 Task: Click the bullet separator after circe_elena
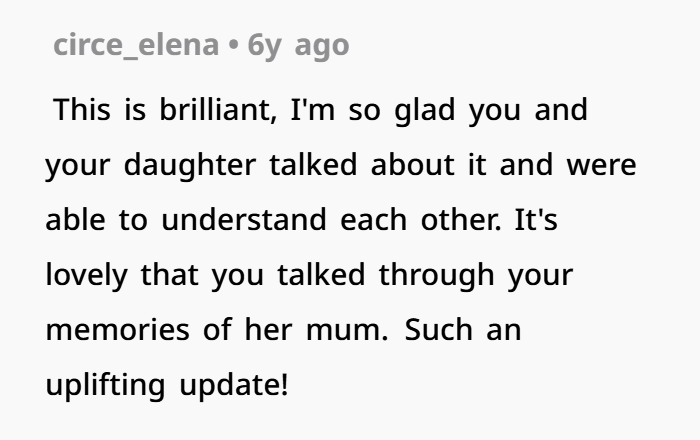[233, 46]
